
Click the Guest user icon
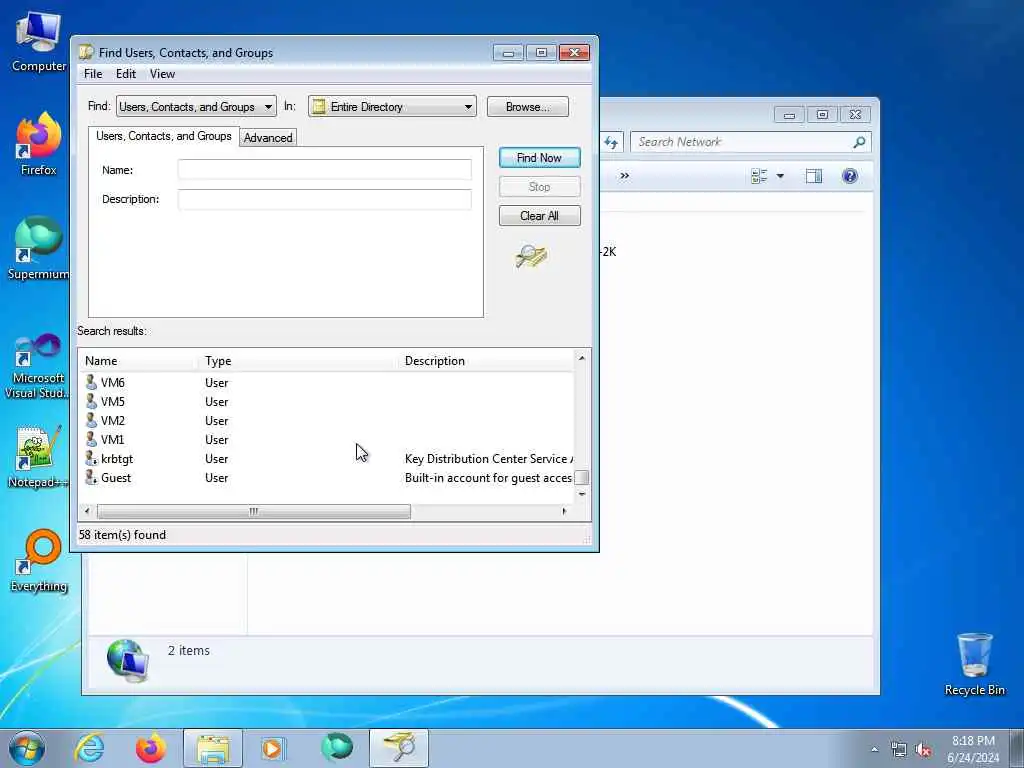pyautogui.click(x=91, y=477)
